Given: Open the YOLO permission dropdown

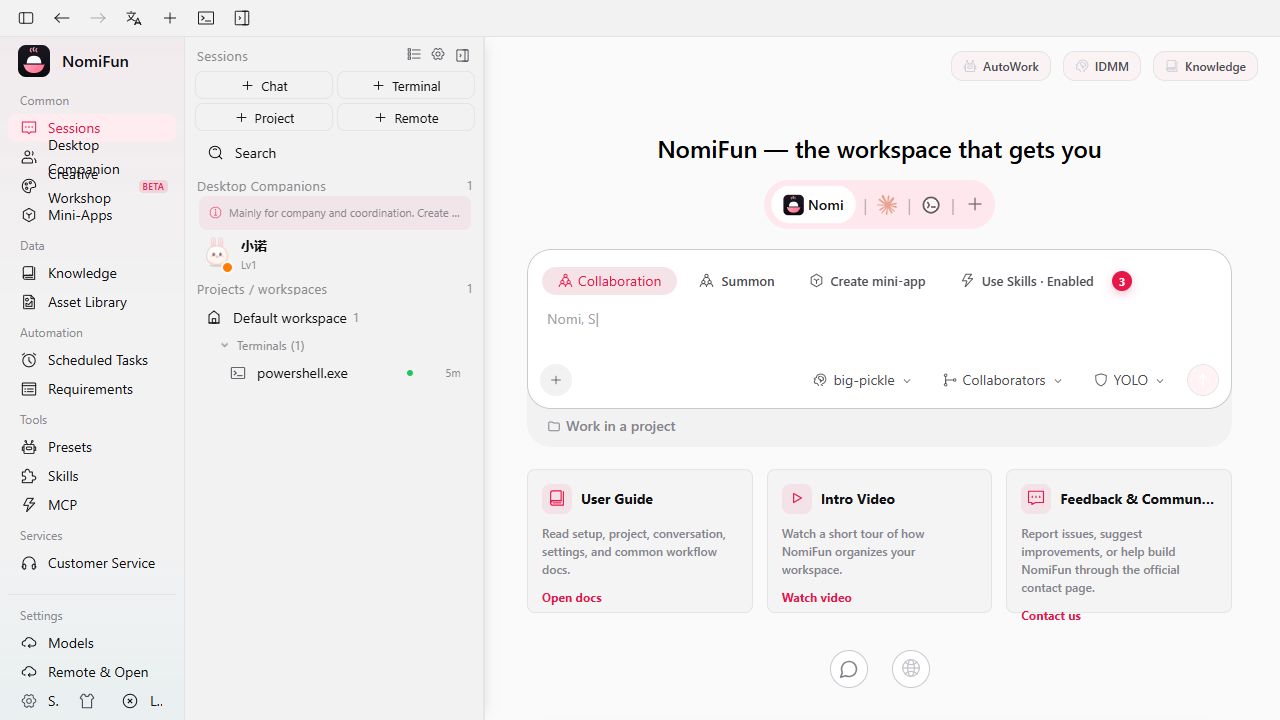Looking at the screenshot, I should 1130,380.
